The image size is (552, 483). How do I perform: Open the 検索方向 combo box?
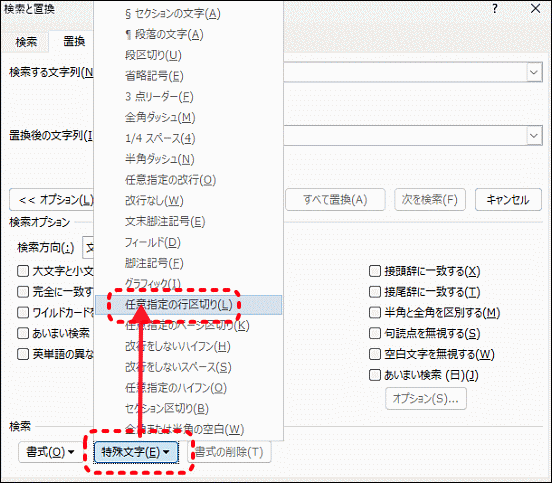coord(88,248)
